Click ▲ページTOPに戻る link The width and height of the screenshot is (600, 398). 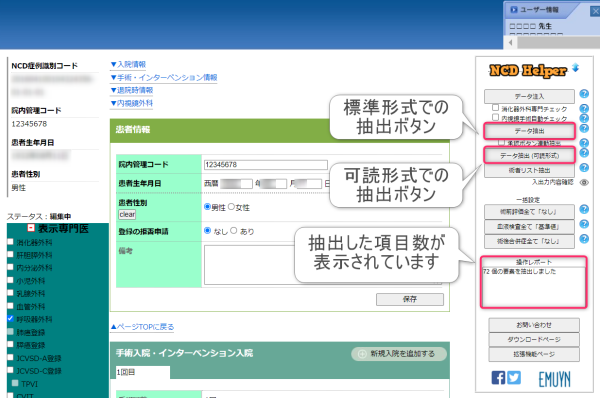pyautogui.click(x=142, y=327)
